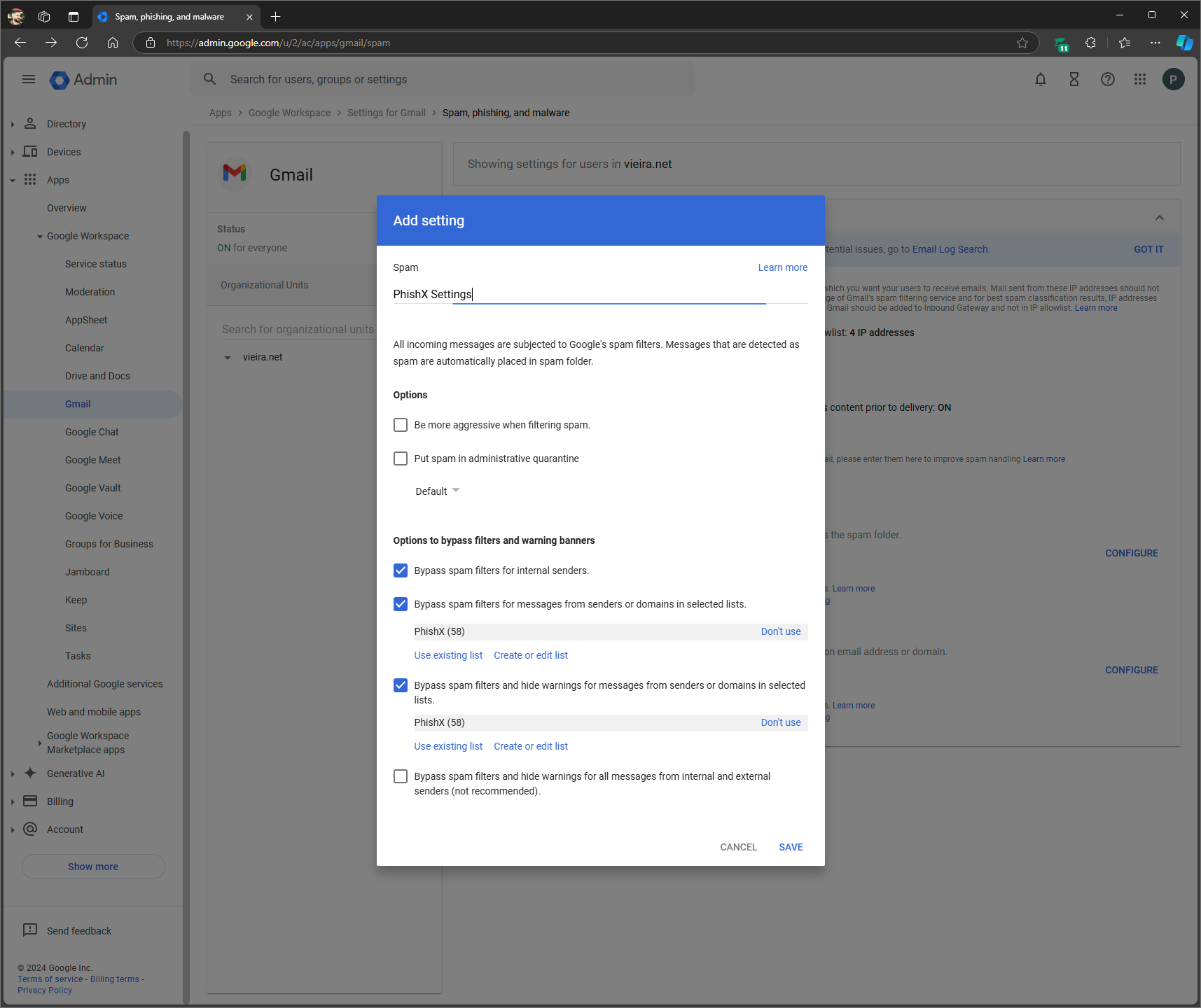
Task: Open the help question mark icon
Action: point(1108,79)
